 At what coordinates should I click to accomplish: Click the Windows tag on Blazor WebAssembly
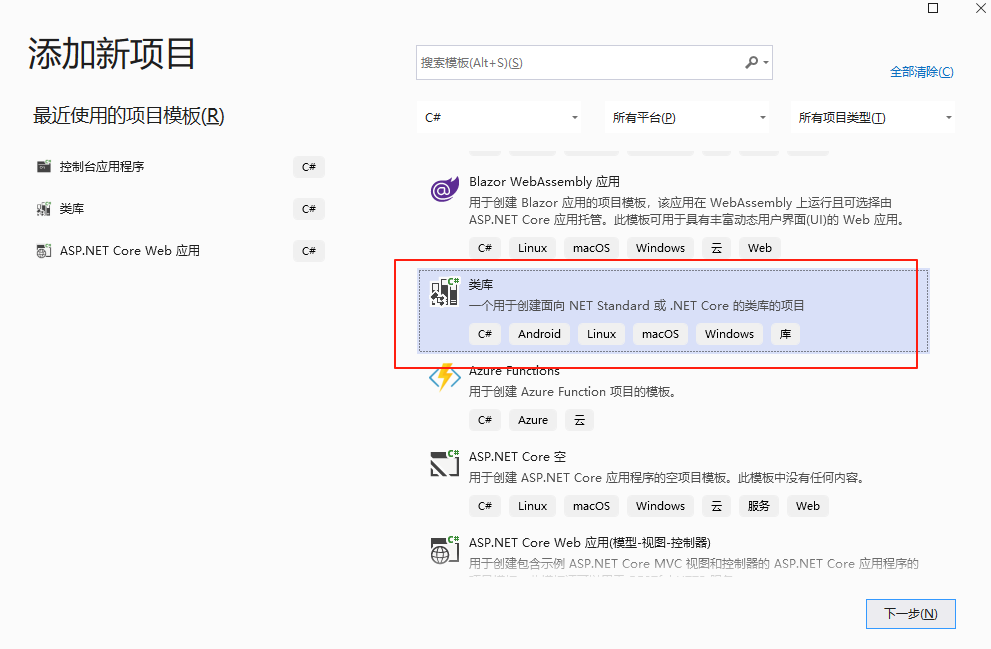[660, 248]
